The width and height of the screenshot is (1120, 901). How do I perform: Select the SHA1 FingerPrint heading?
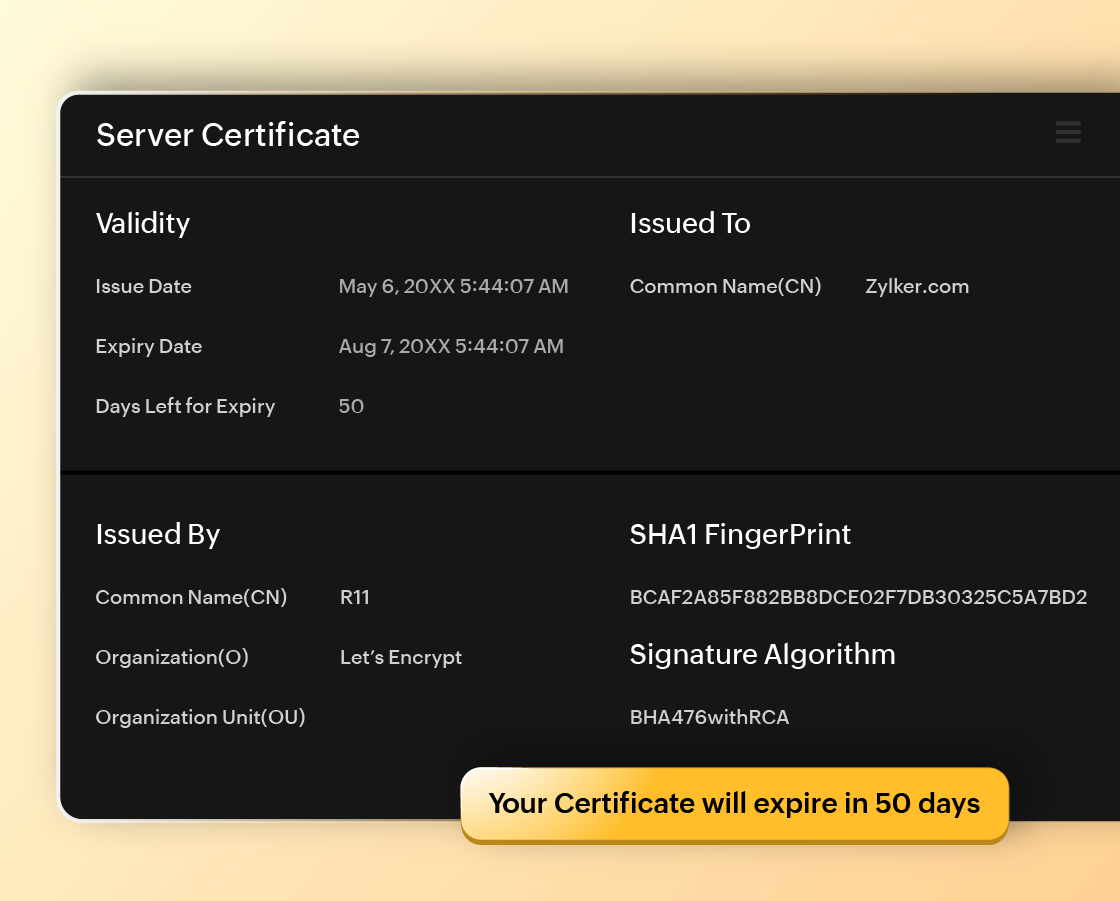tap(740, 534)
